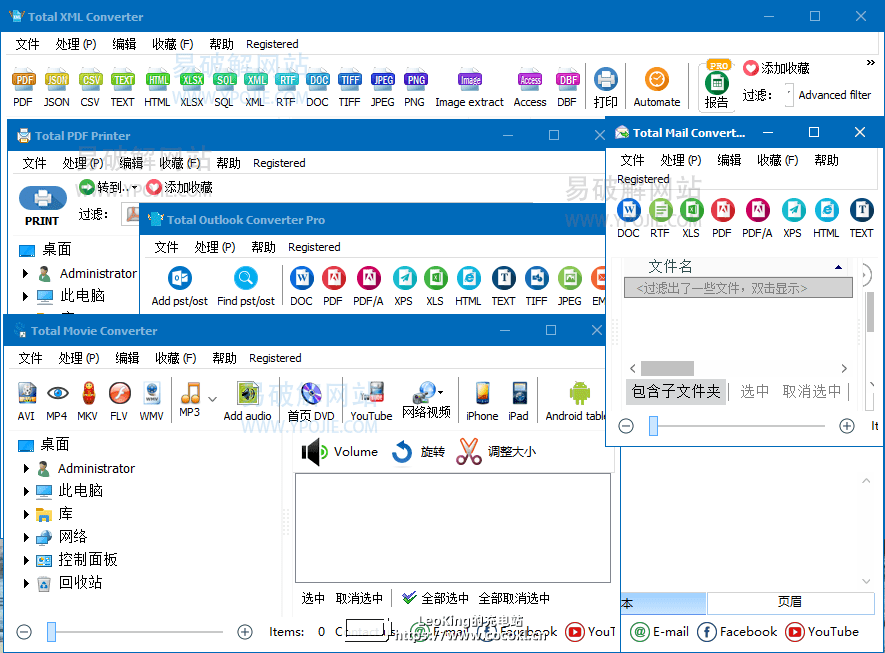Expand Administrator node in Movie Converter tree
This screenshot has width=885, height=653.
(26, 468)
